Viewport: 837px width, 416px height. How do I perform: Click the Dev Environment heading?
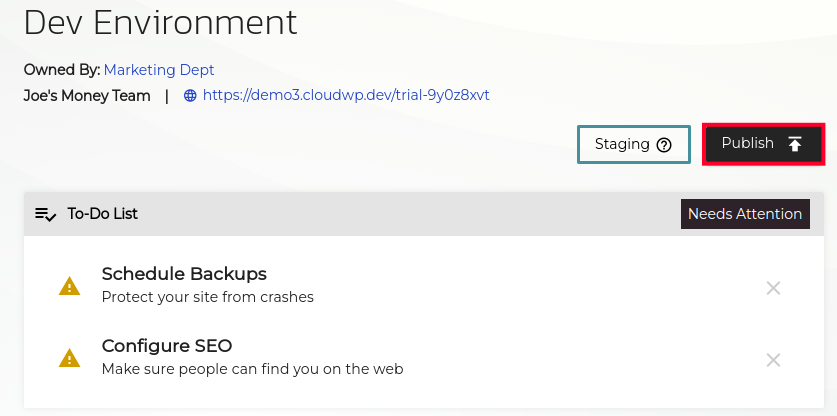tap(160, 22)
